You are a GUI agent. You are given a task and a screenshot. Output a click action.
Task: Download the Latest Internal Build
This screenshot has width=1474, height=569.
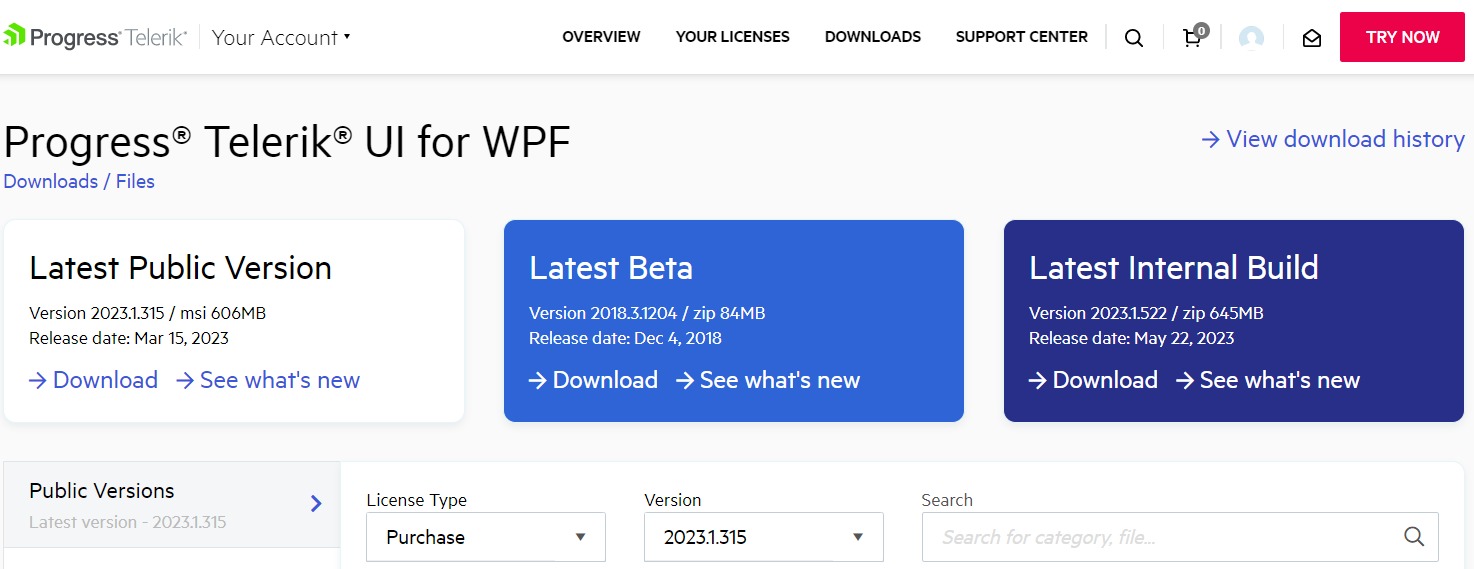[1094, 380]
